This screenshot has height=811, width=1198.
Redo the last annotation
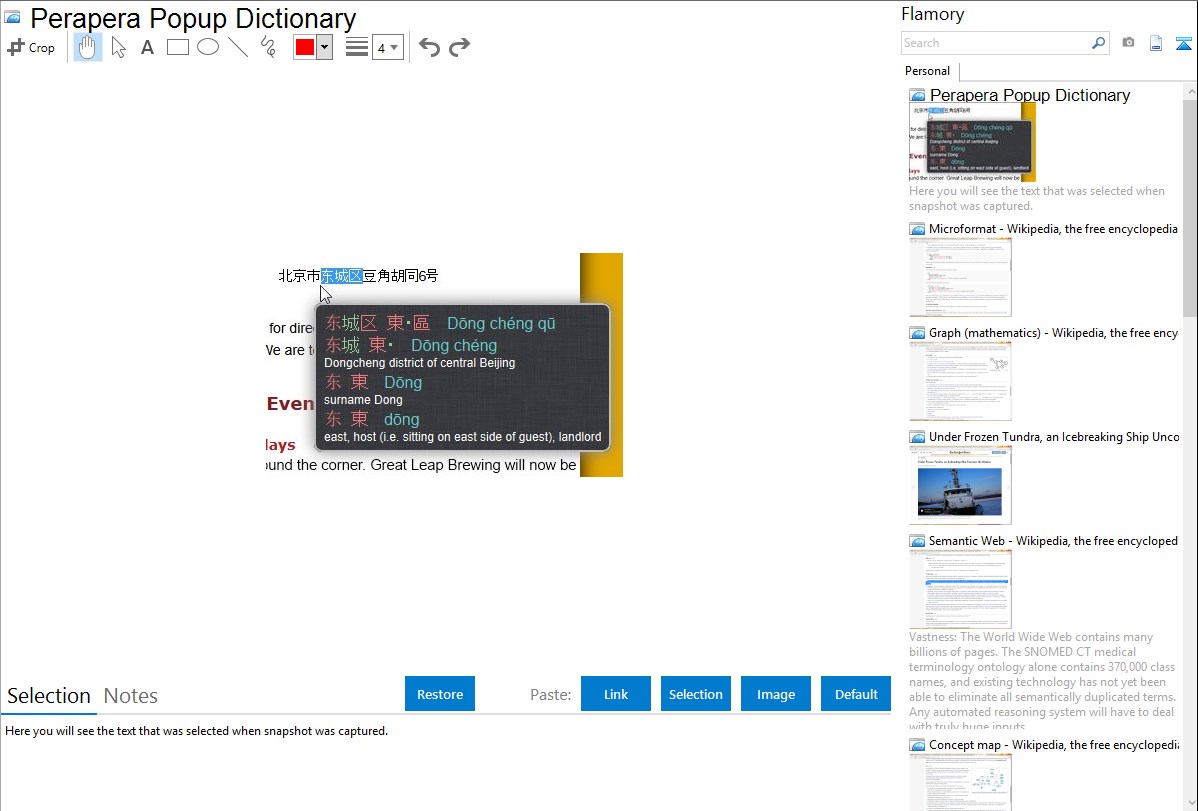coord(459,47)
